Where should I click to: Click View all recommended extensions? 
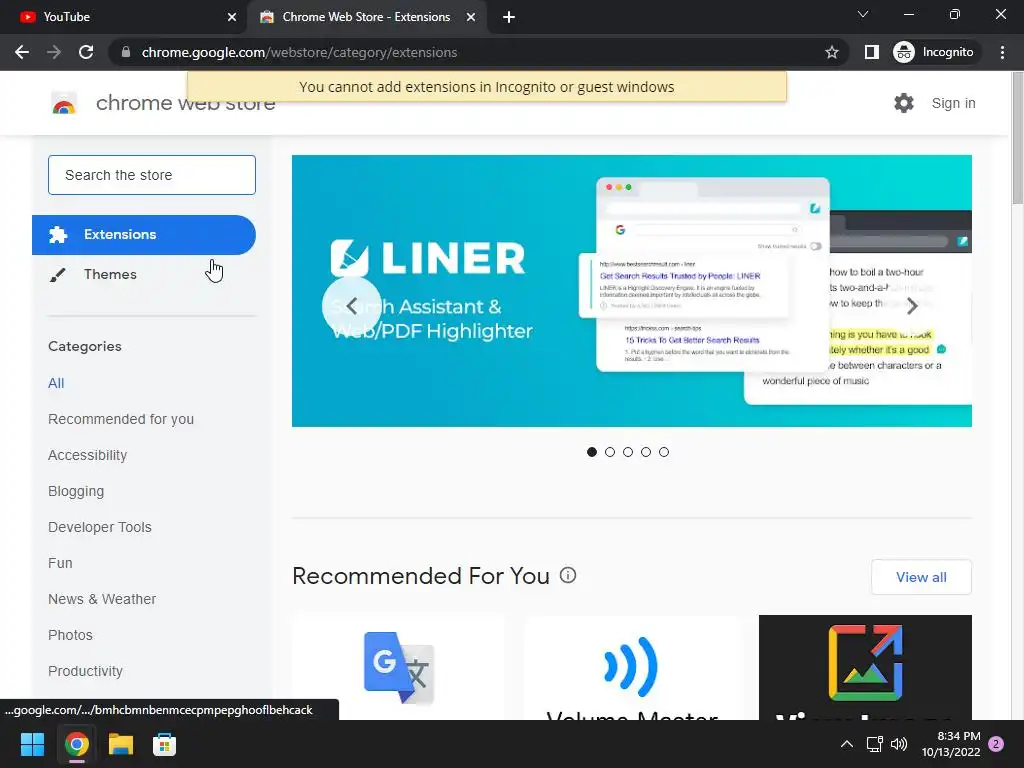(x=921, y=577)
